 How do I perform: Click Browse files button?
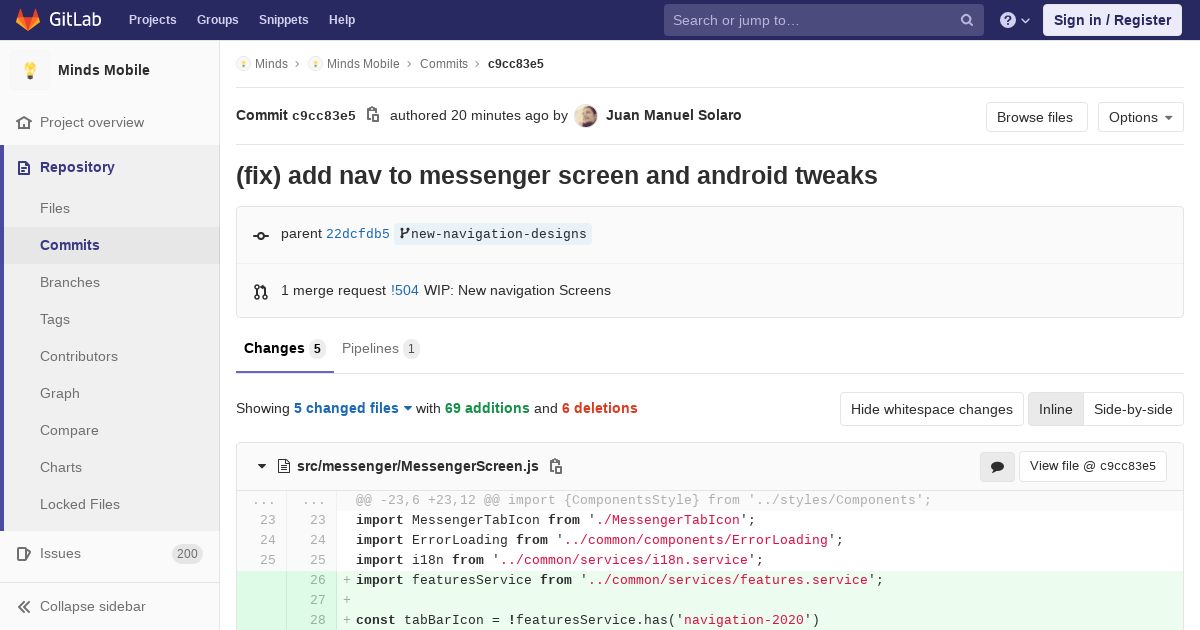[x=1036, y=117]
